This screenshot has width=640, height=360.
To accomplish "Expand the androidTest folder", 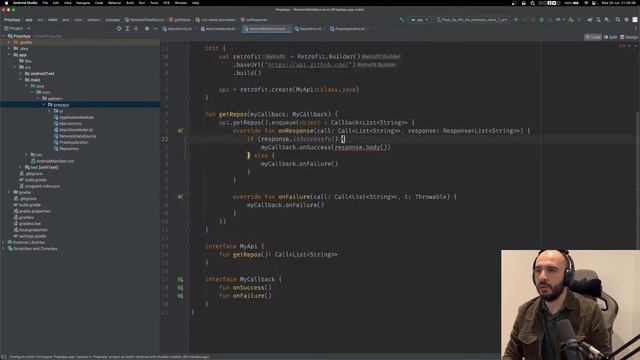I will 21,73.
